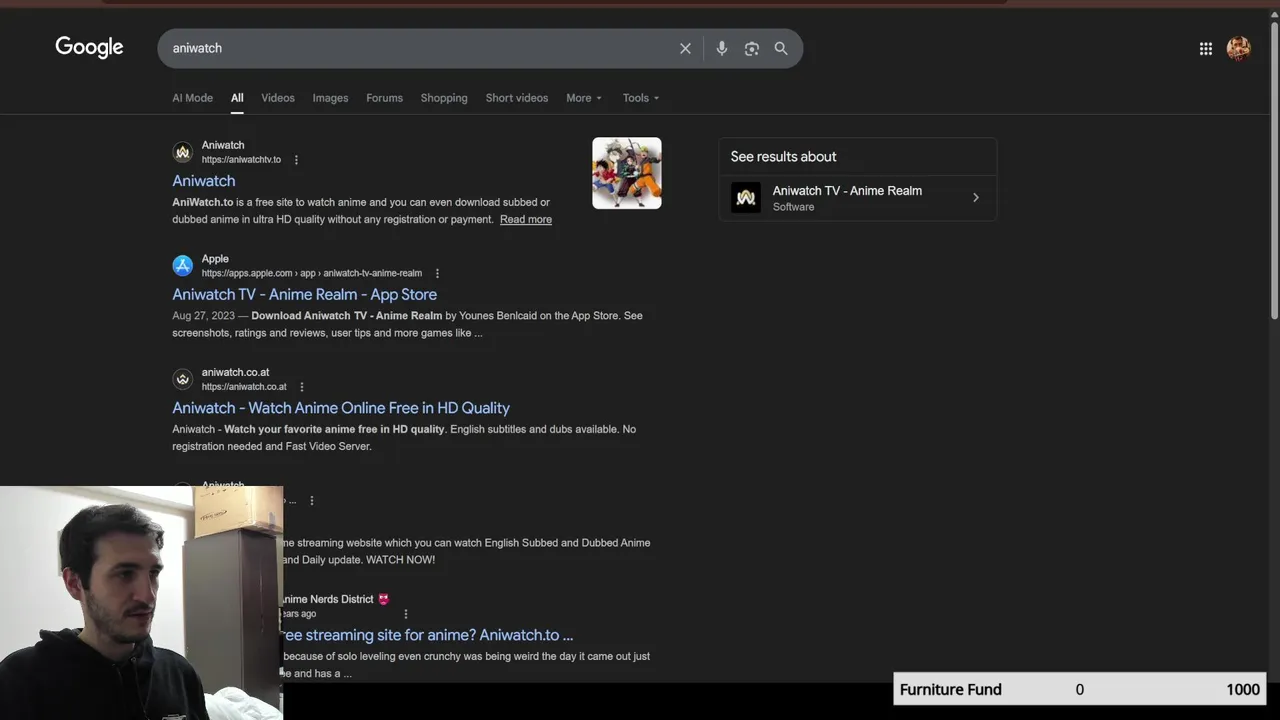This screenshot has width=1280, height=720.
Task: Select the All results tab
Action: [237, 98]
